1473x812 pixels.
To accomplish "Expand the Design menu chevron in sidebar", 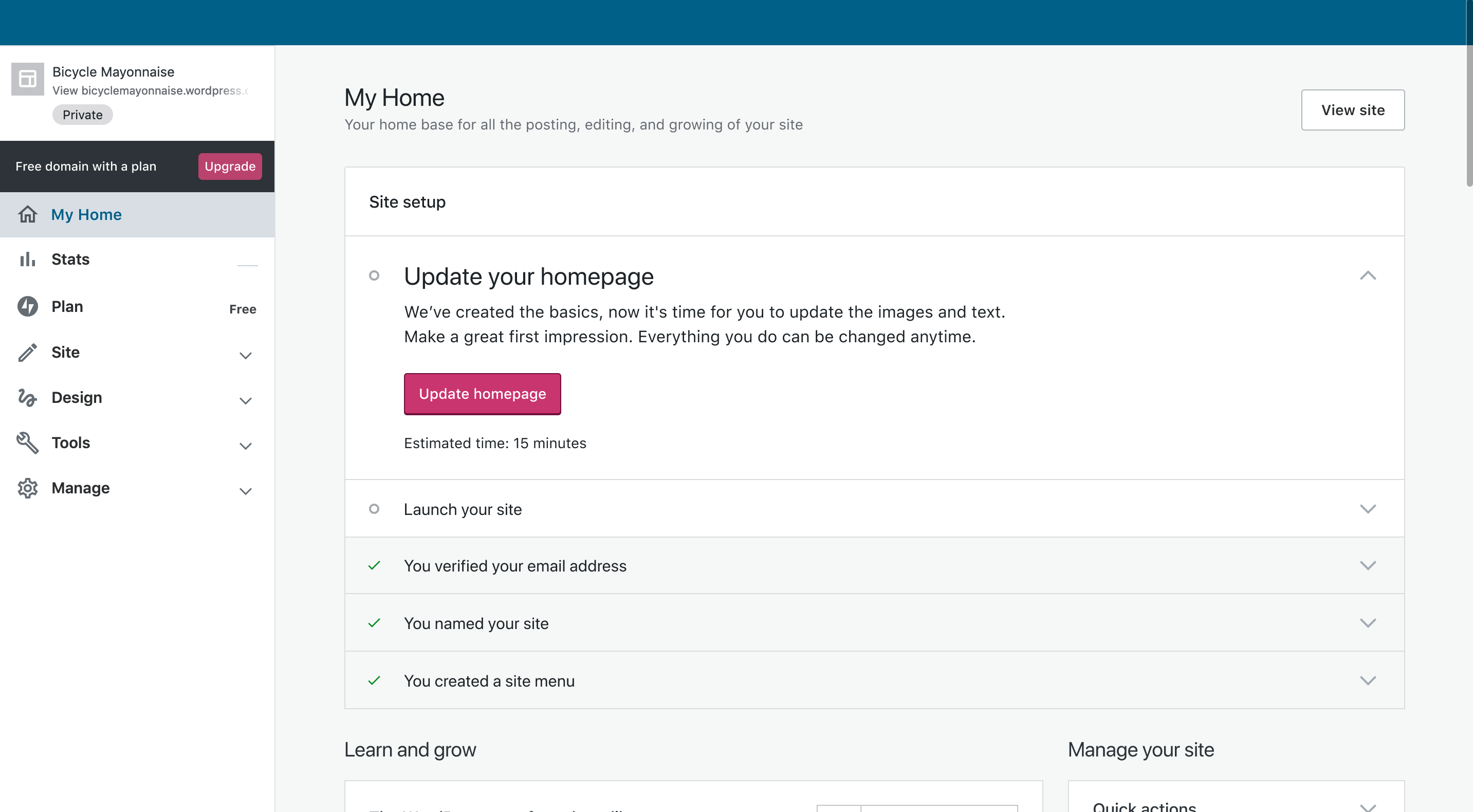I will [x=245, y=400].
